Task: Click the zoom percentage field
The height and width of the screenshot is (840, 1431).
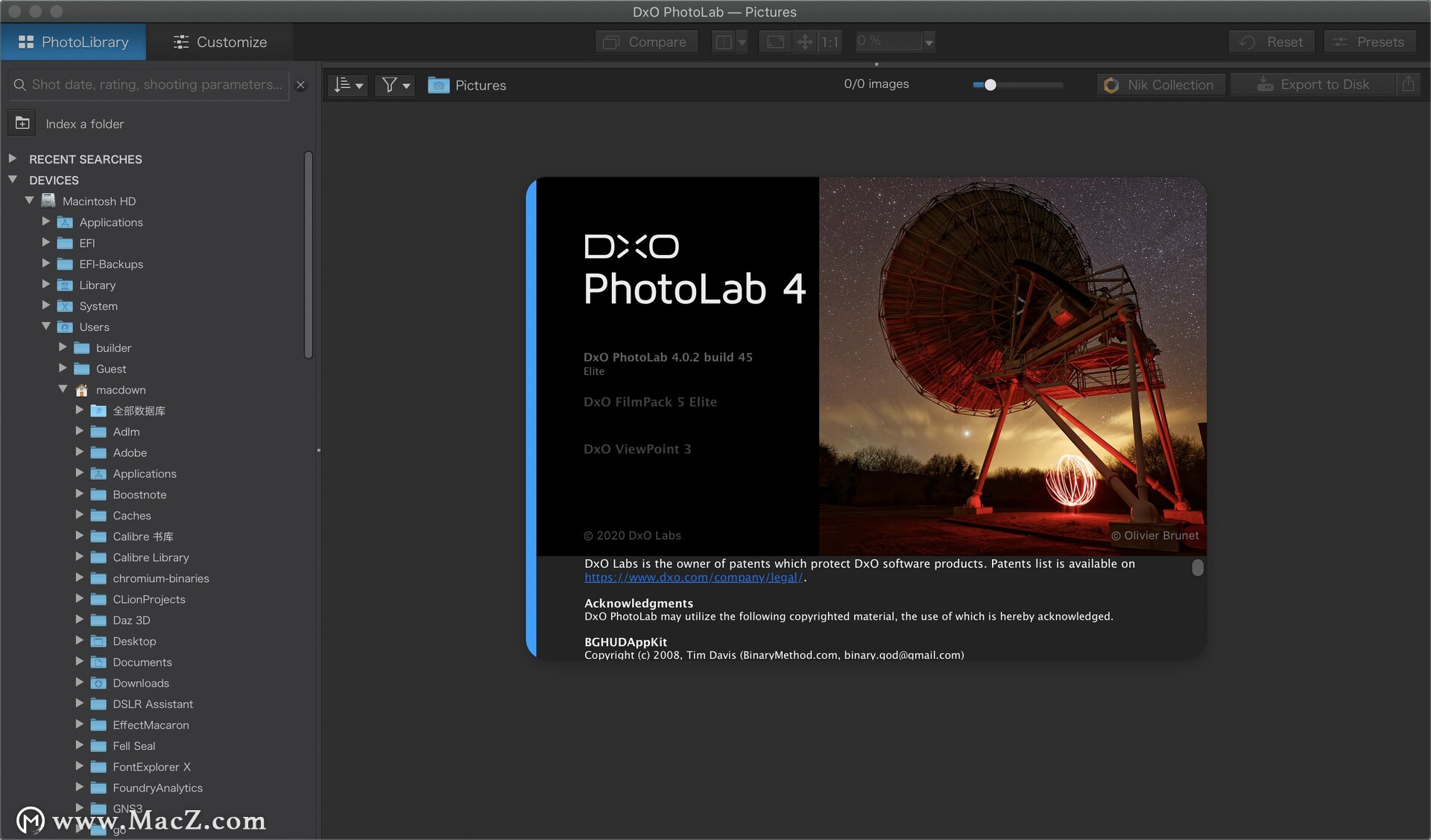Action: [x=888, y=41]
